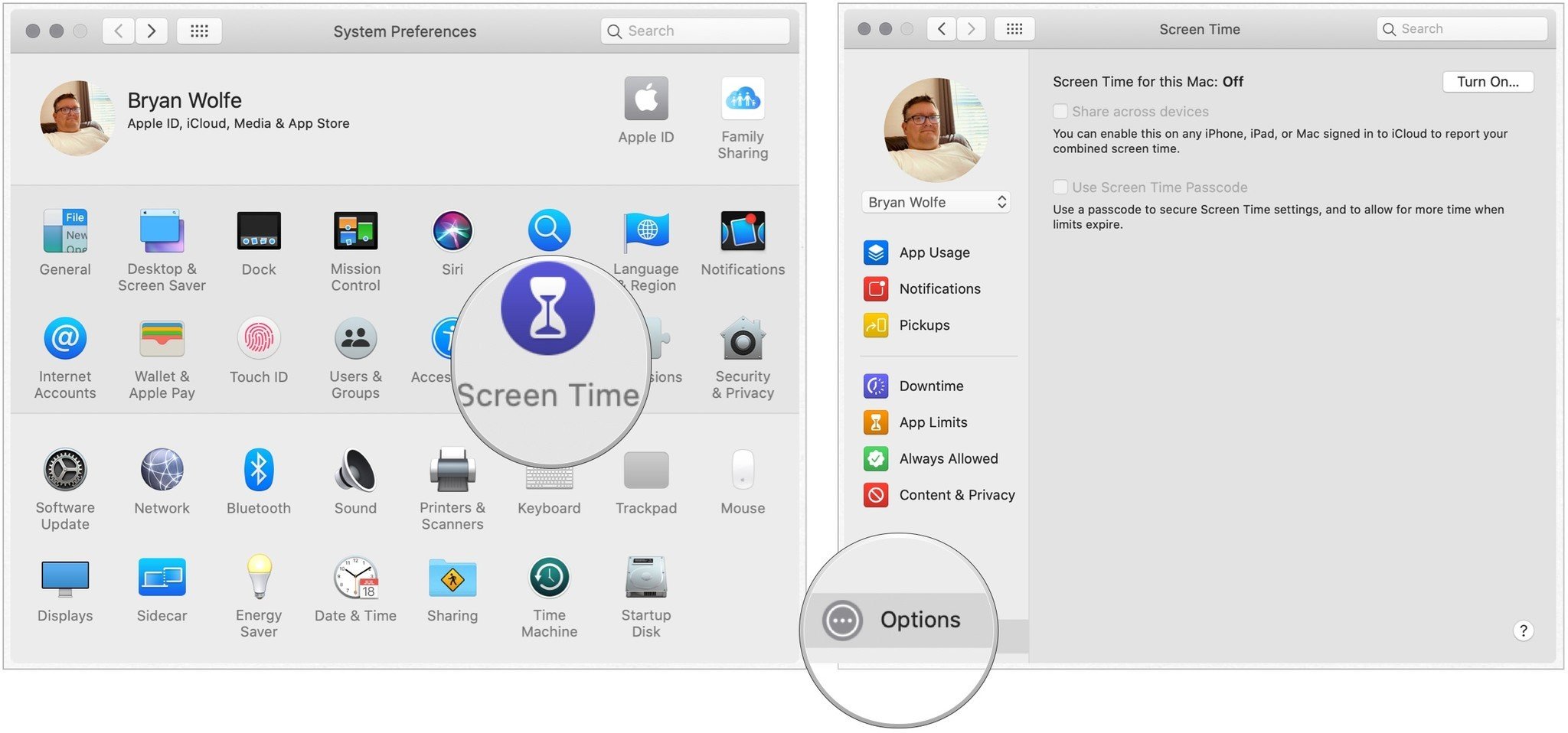Open Dock preferences
This screenshot has height=733, width=1568.
point(259,243)
